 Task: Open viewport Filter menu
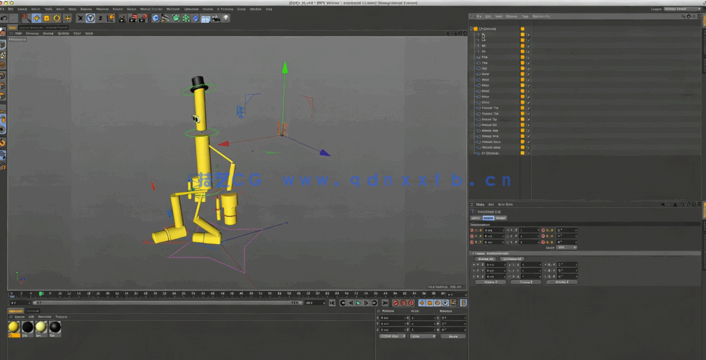click(77, 33)
